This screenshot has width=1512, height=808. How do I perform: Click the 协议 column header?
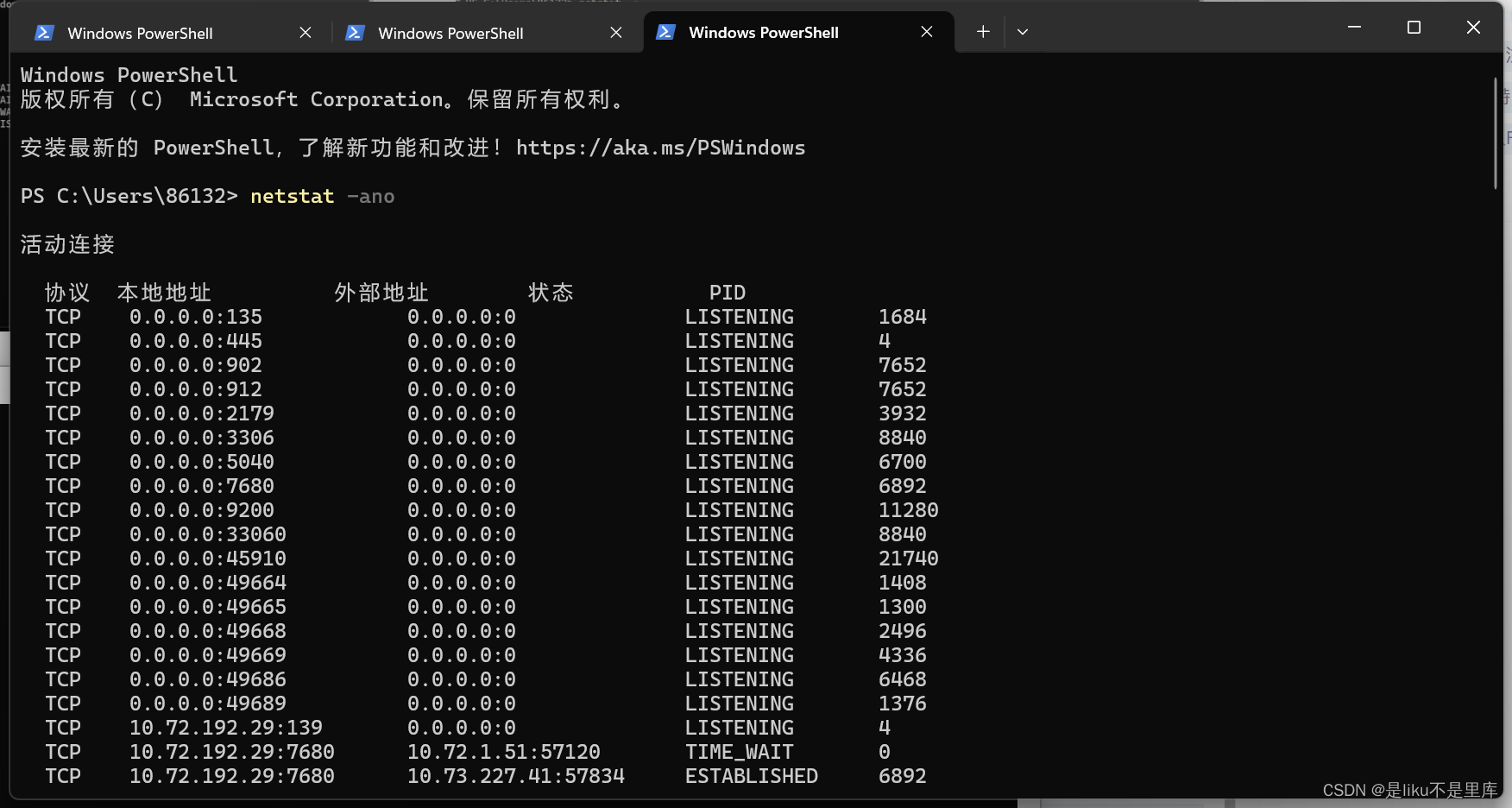pos(67,294)
